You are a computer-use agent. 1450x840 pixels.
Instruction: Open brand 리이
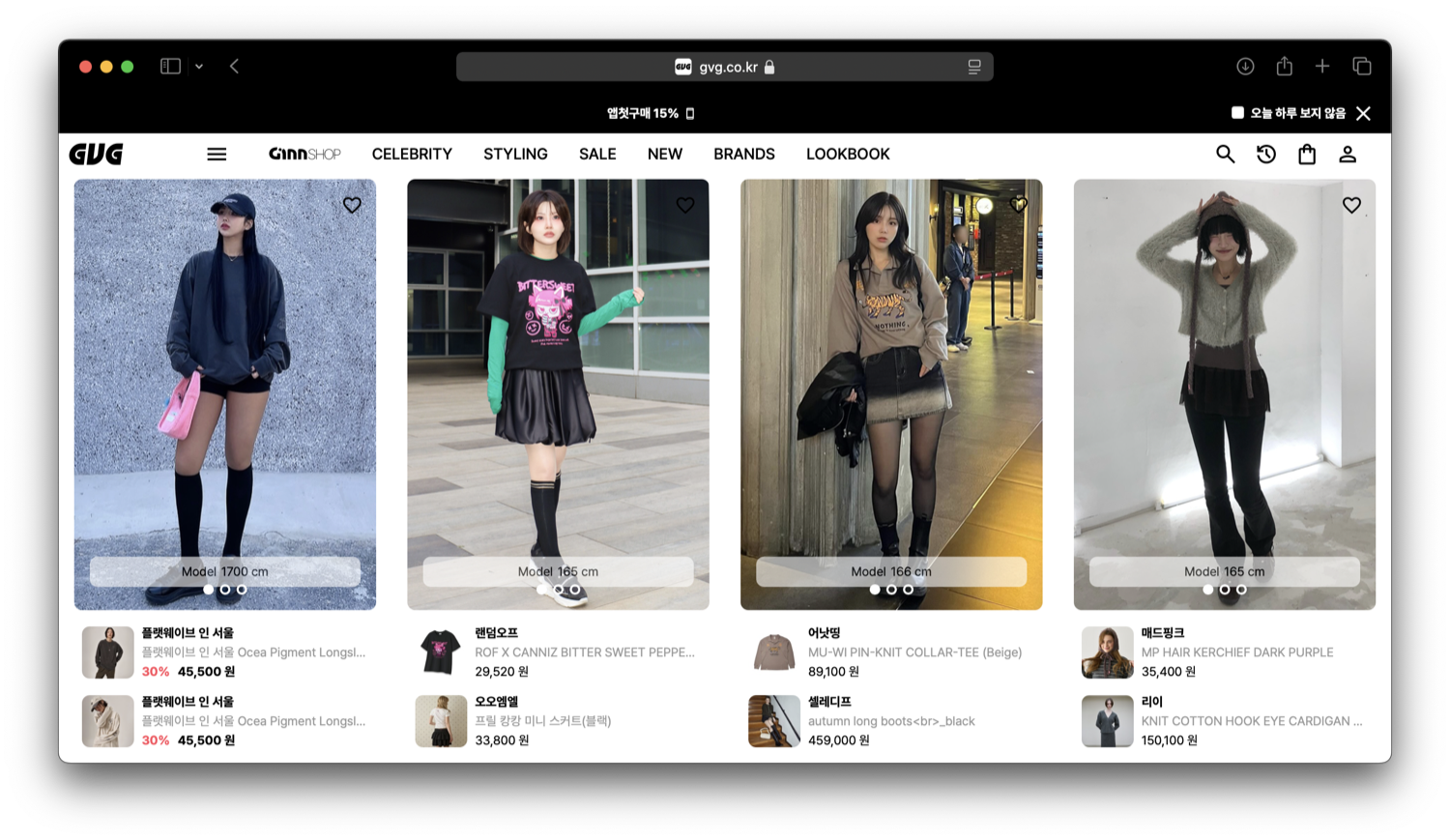[1152, 702]
